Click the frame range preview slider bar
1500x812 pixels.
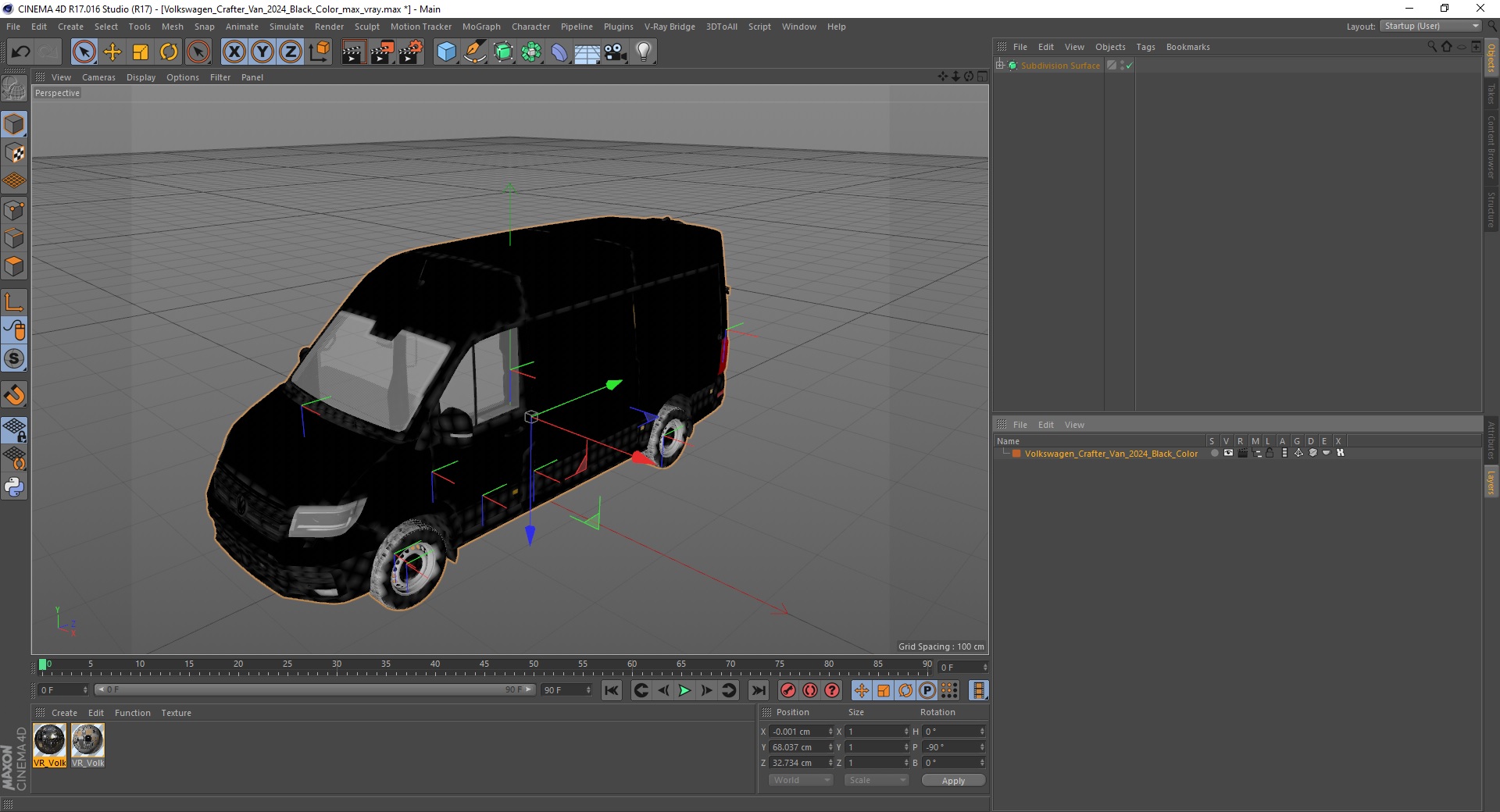(315, 689)
